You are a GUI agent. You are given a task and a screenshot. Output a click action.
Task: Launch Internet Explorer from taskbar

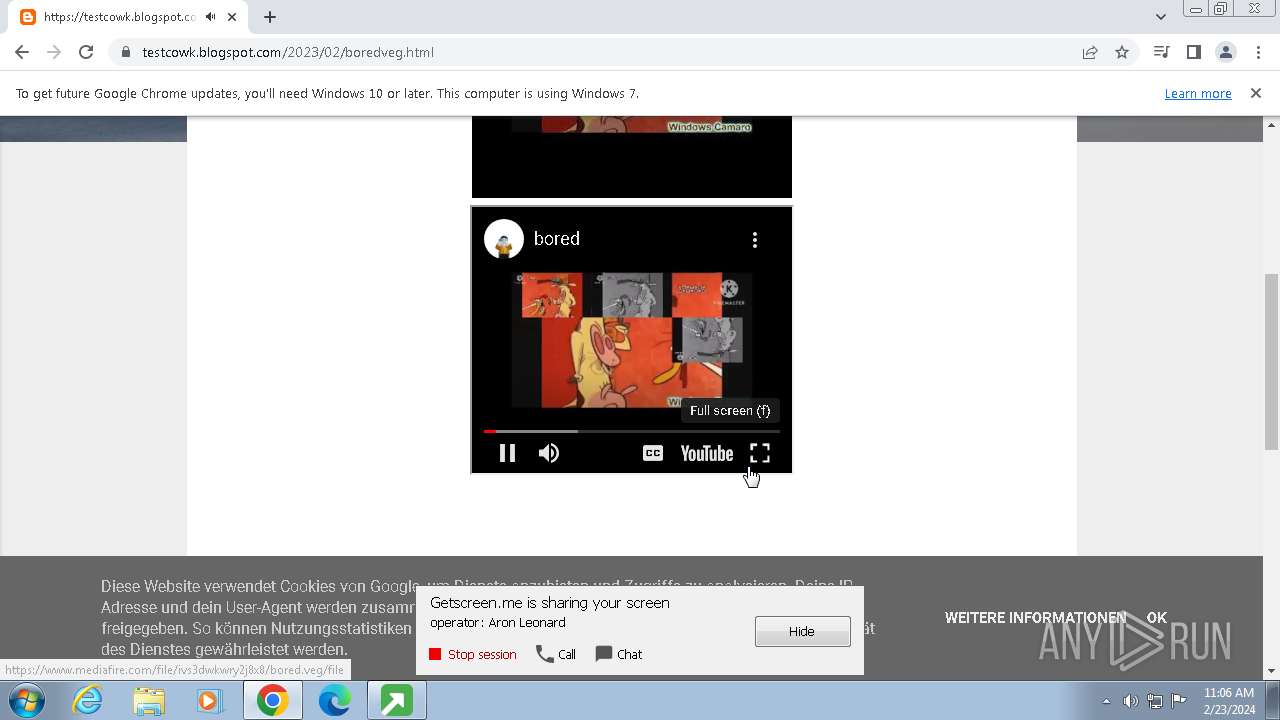(88, 701)
